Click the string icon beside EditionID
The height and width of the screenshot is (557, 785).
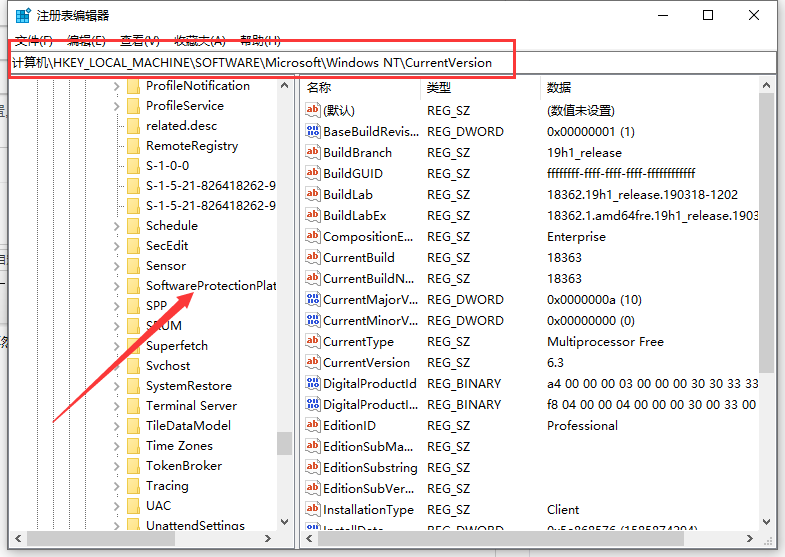313,426
